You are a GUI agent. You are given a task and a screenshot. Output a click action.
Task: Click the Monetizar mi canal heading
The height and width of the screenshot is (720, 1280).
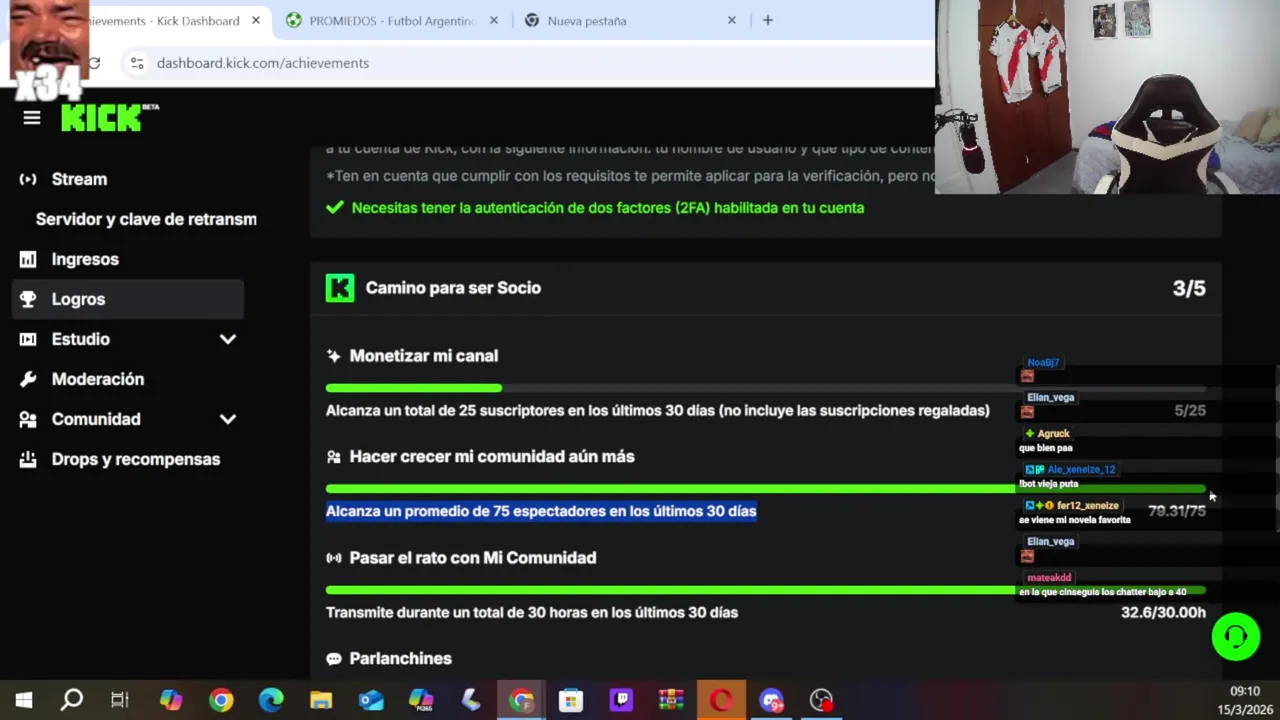[x=424, y=356]
